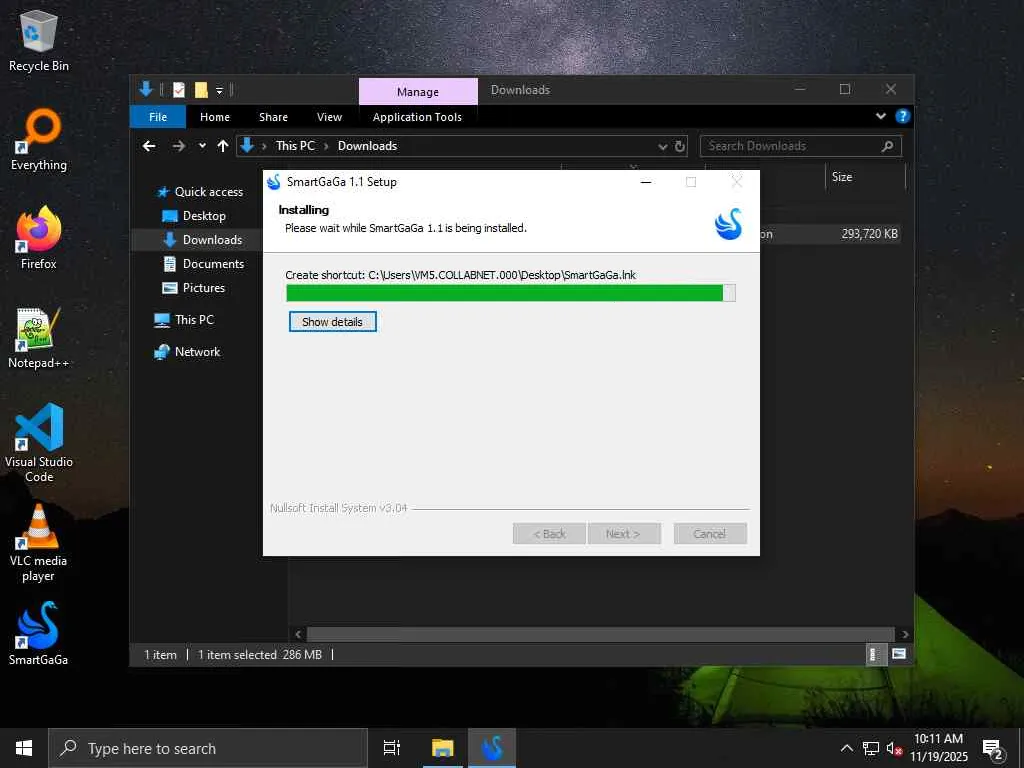Viewport: 1024px width, 768px height.
Task: Click the Size column header
Action: pyautogui.click(x=866, y=177)
